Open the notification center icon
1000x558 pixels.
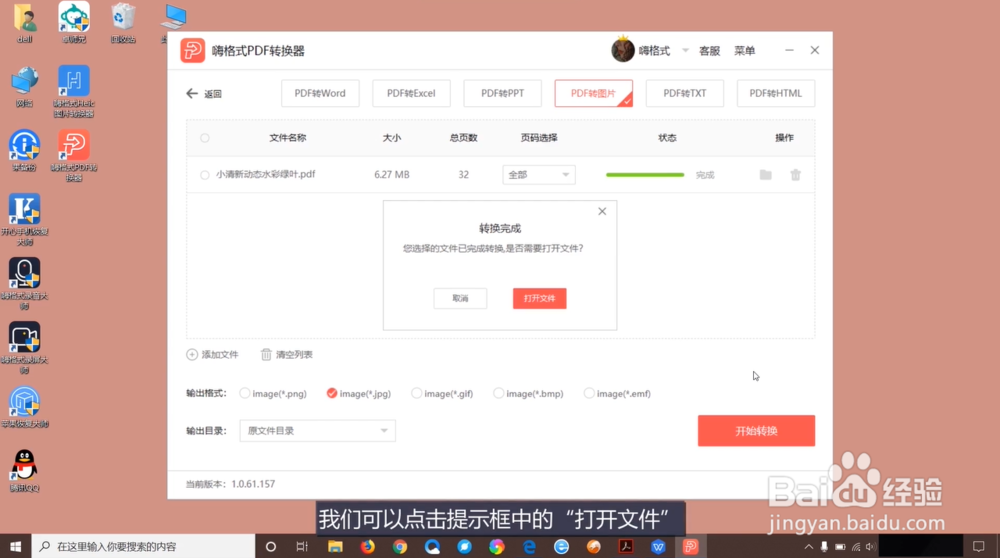[x=978, y=547]
